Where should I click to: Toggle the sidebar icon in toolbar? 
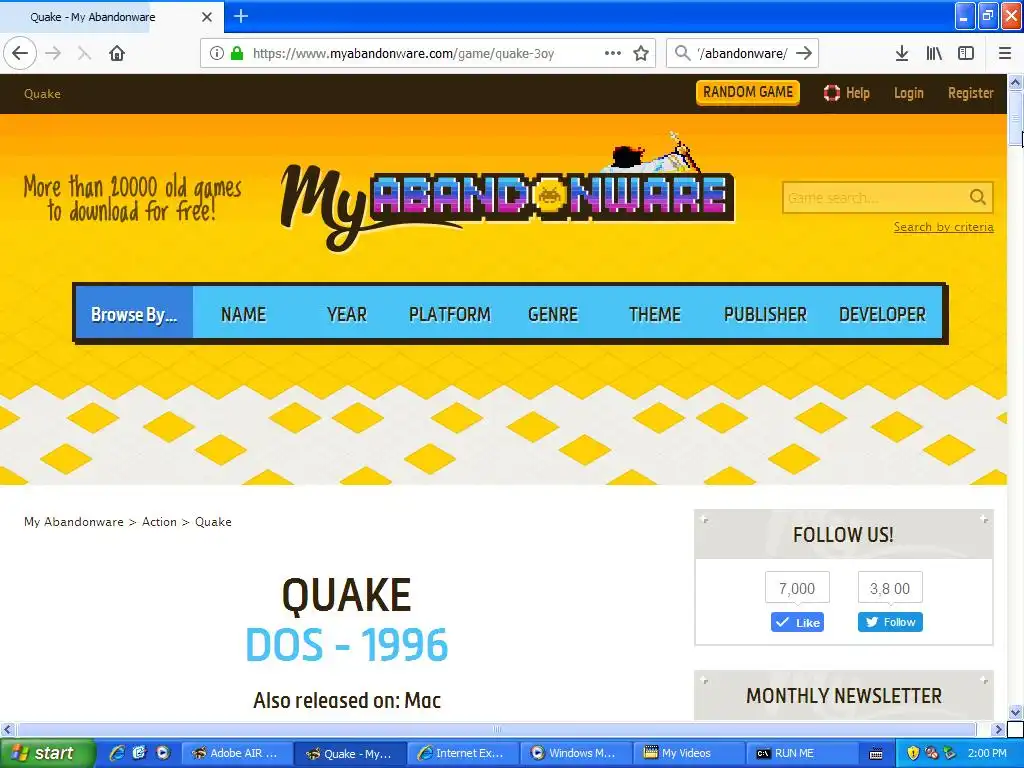point(966,54)
